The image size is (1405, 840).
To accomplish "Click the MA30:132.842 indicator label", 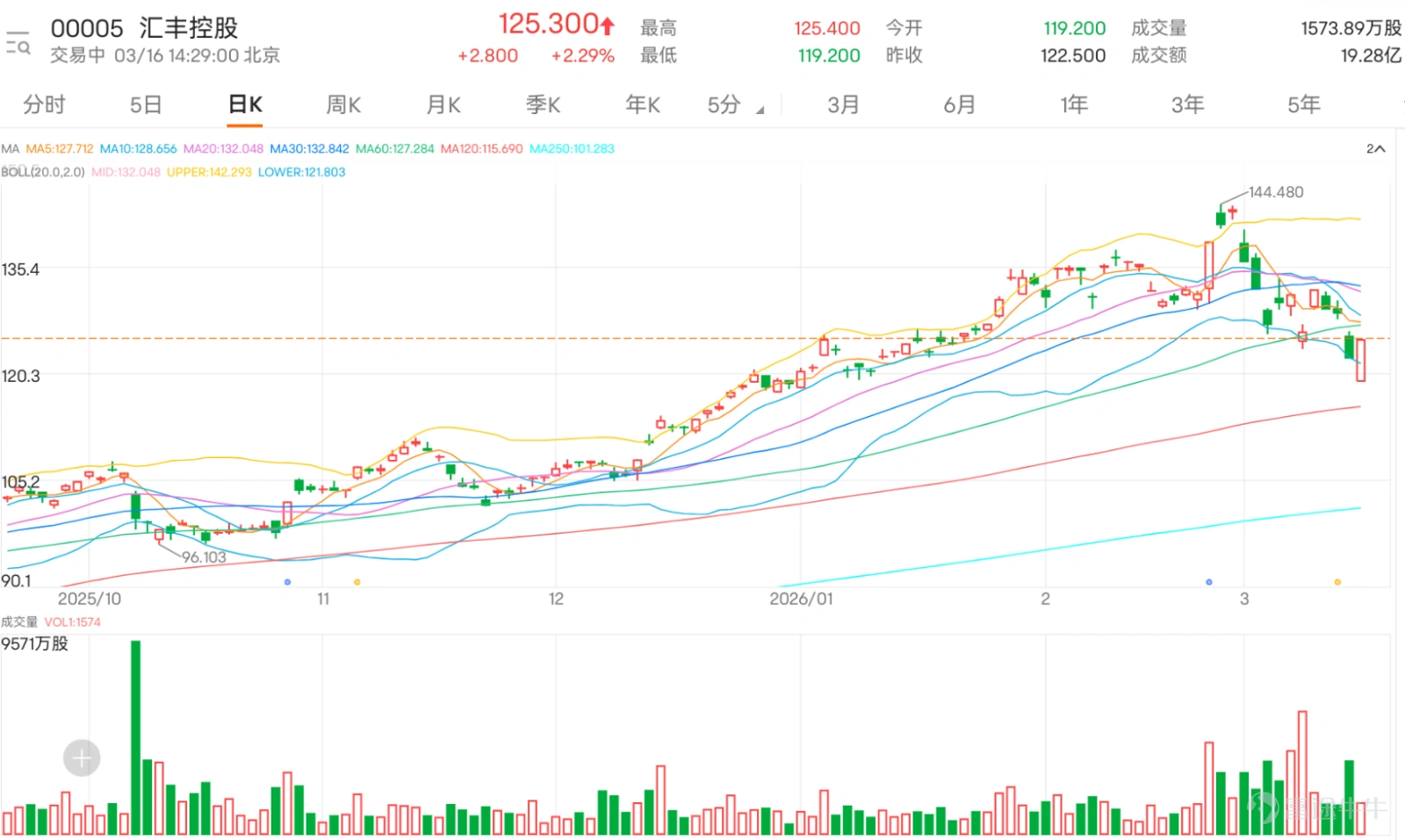I will (309, 149).
